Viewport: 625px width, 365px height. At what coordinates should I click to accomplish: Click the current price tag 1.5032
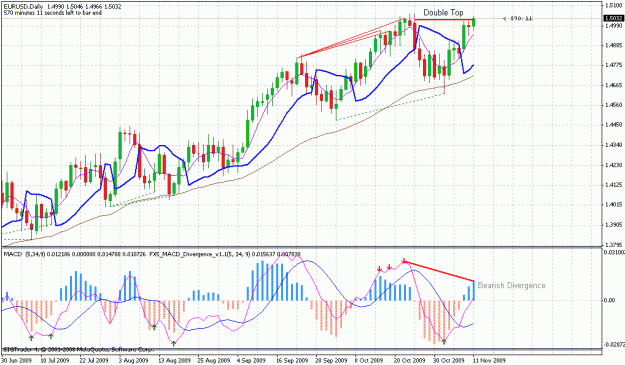point(614,18)
